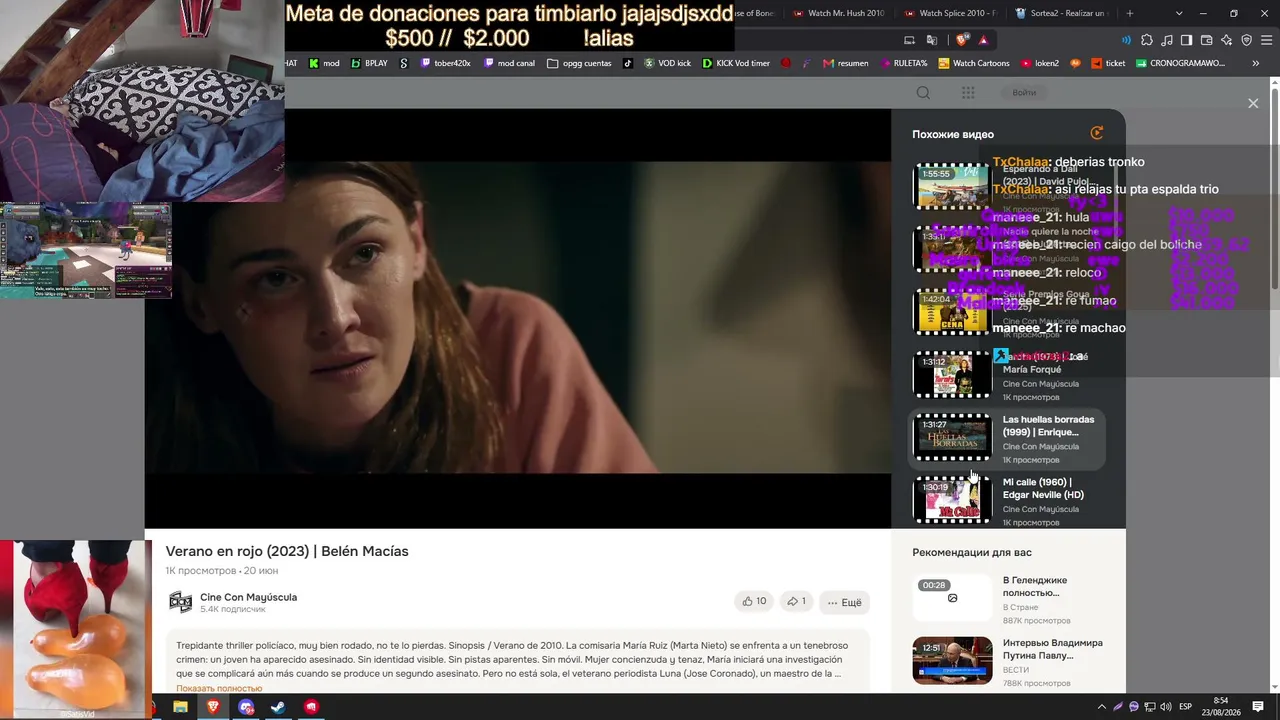Open the 'Mi calle (1960) | Edgar Neville' title link
Viewport: 1280px width, 720px height.
point(1043,488)
